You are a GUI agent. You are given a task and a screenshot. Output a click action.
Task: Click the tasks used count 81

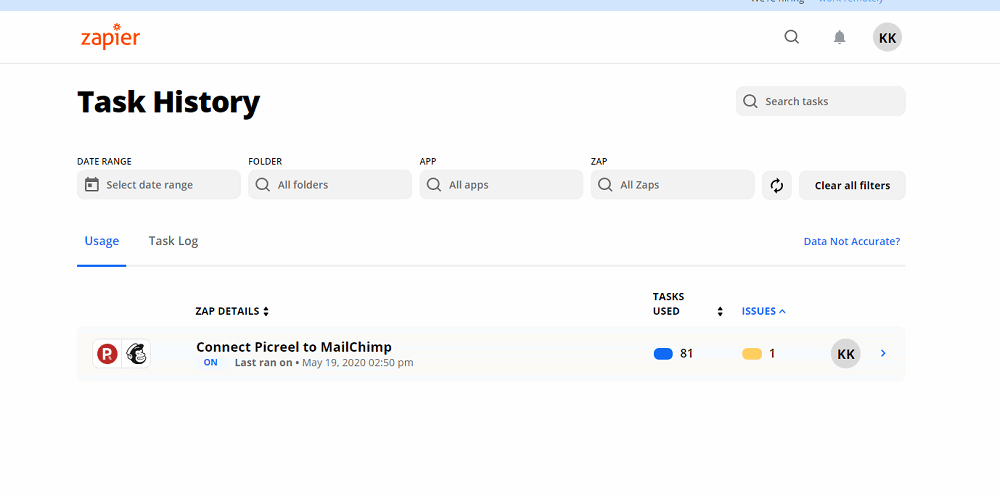pos(686,353)
